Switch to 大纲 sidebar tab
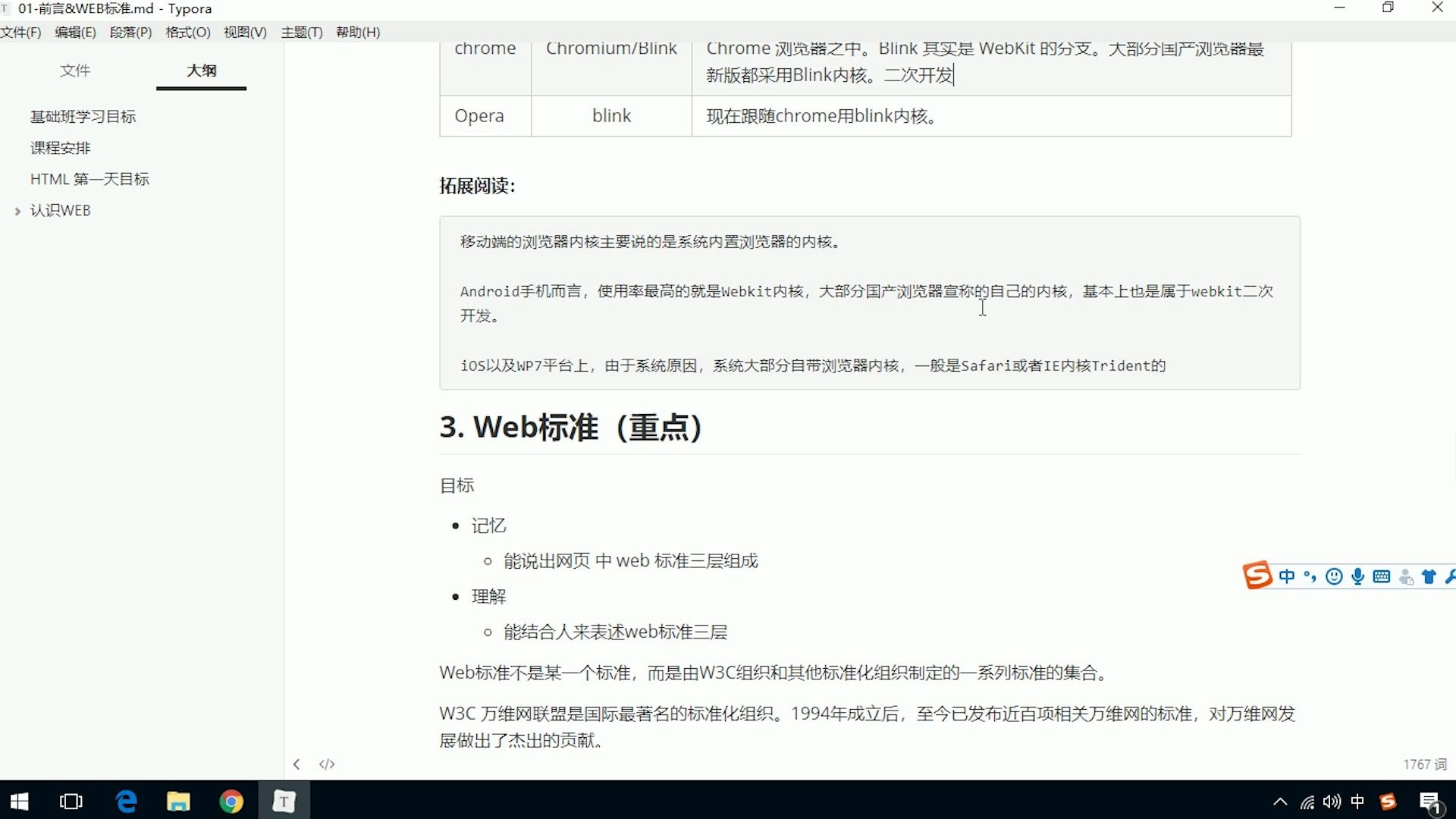Image resolution: width=1456 pixels, height=819 pixels. 202,71
